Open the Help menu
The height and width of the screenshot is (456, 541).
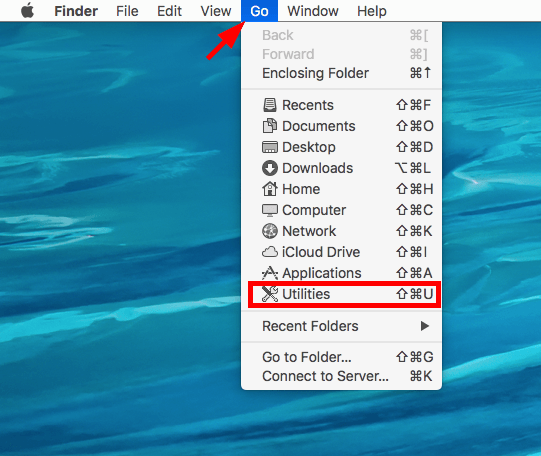[372, 11]
